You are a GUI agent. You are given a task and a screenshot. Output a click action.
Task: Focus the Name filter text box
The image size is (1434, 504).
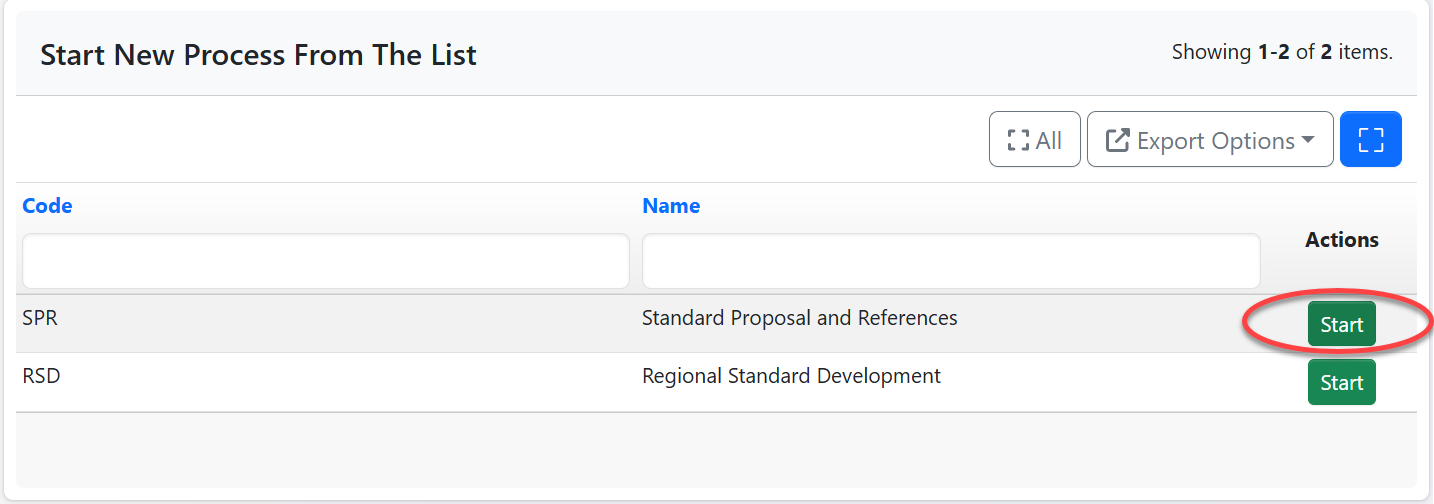click(950, 262)
